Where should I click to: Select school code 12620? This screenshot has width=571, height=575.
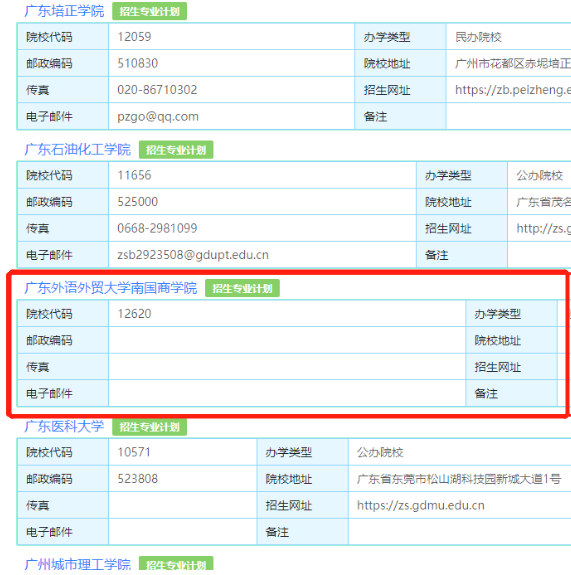click(x=134, y=314)
